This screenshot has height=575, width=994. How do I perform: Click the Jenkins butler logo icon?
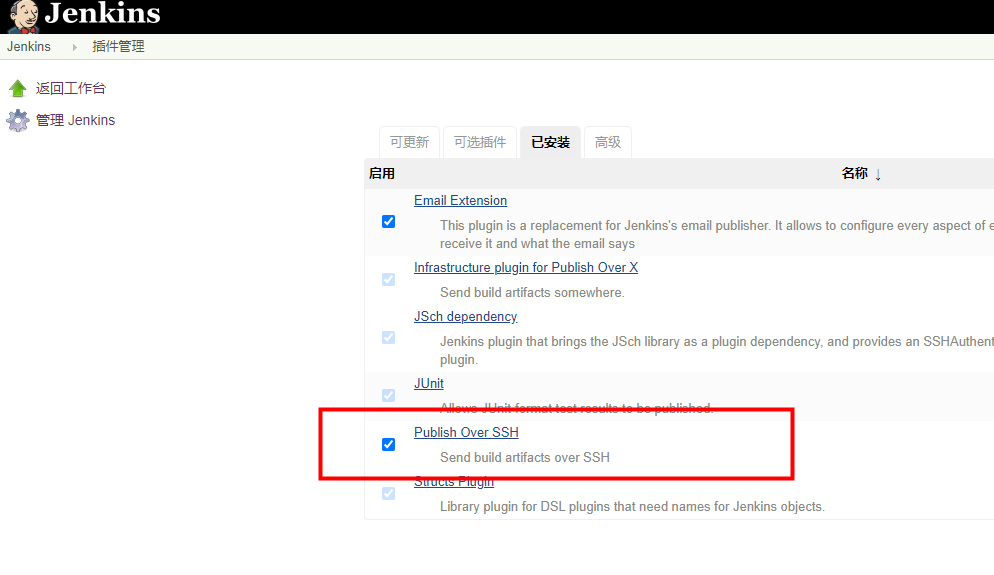tap(23, 16)
